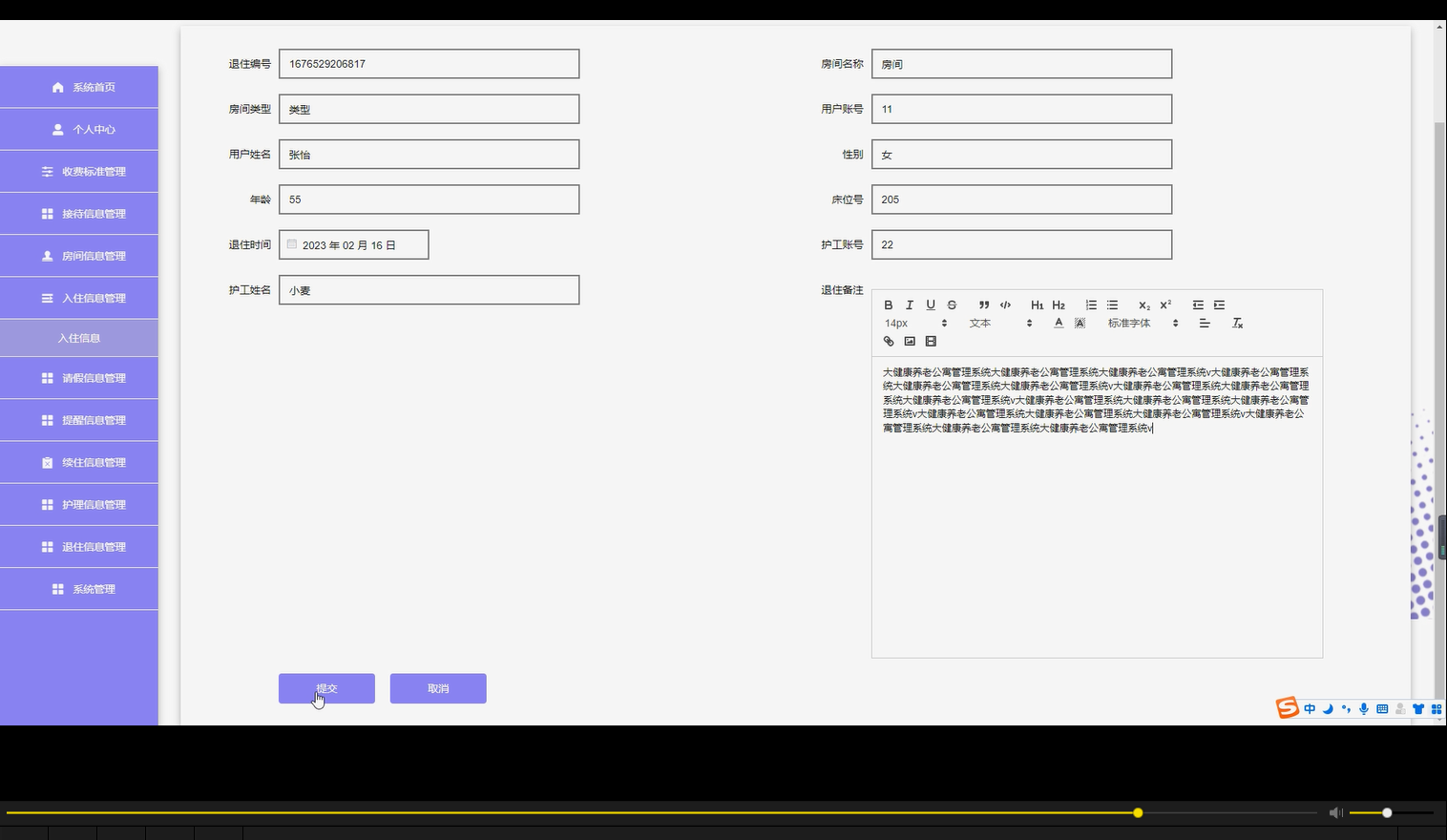1447x840 pixels.
Task: Click the 护工姓名 field containing 小麦
Action: coord(429,290)
